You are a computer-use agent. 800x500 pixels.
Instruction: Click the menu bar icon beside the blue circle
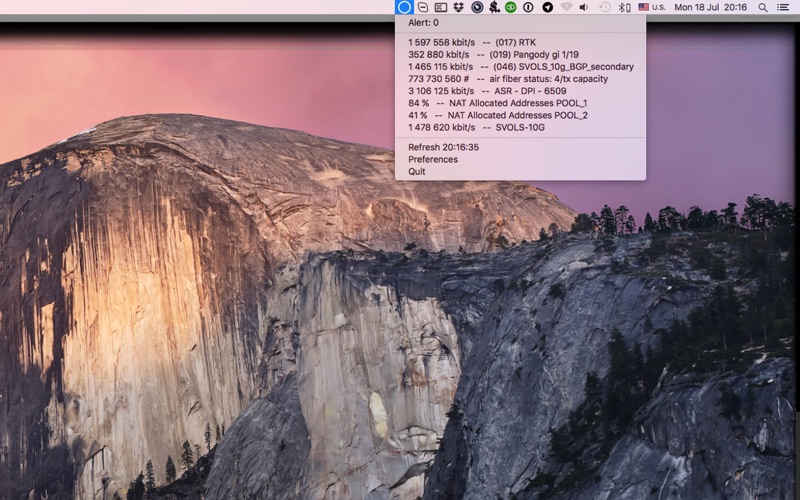pos(422,7)
